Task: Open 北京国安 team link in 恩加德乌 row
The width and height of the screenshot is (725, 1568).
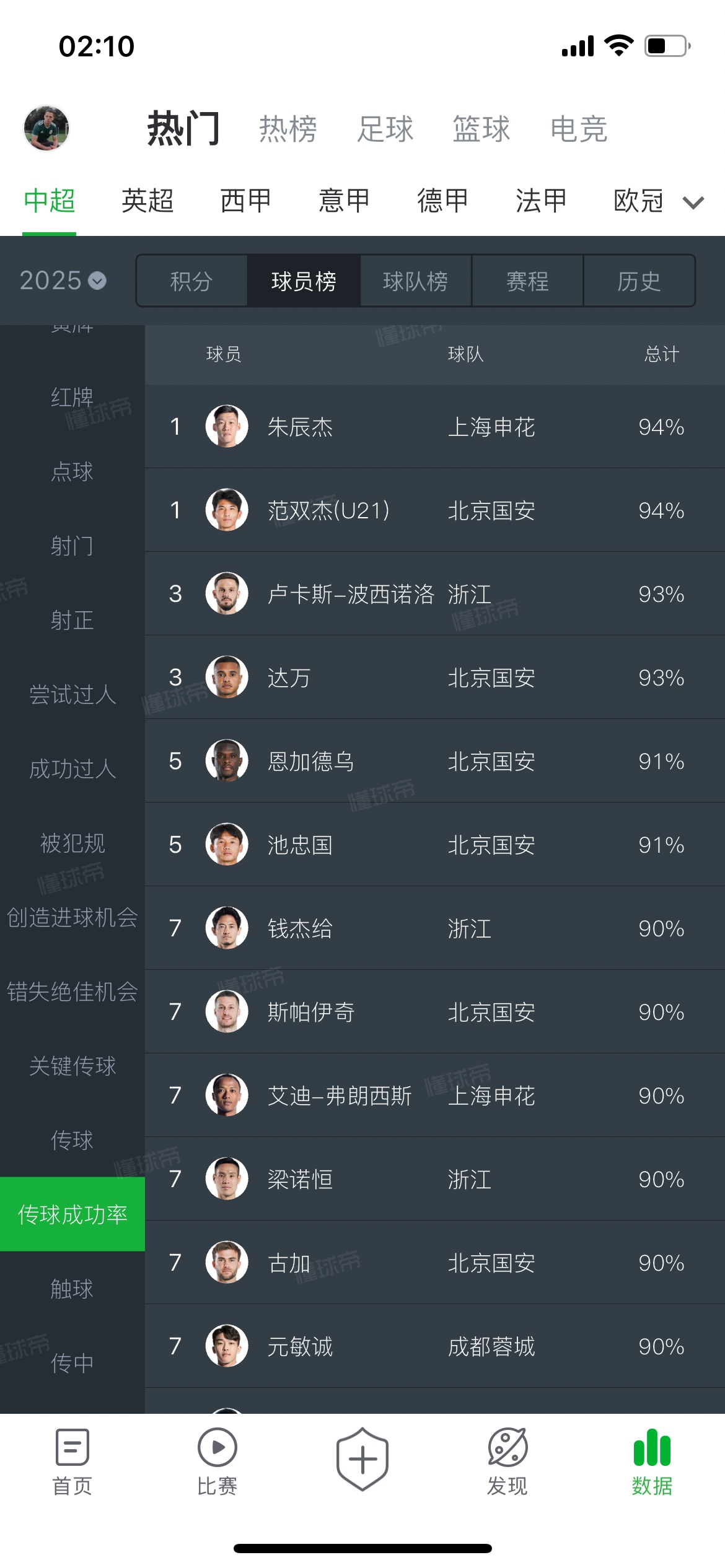Action: click(491, 761)
